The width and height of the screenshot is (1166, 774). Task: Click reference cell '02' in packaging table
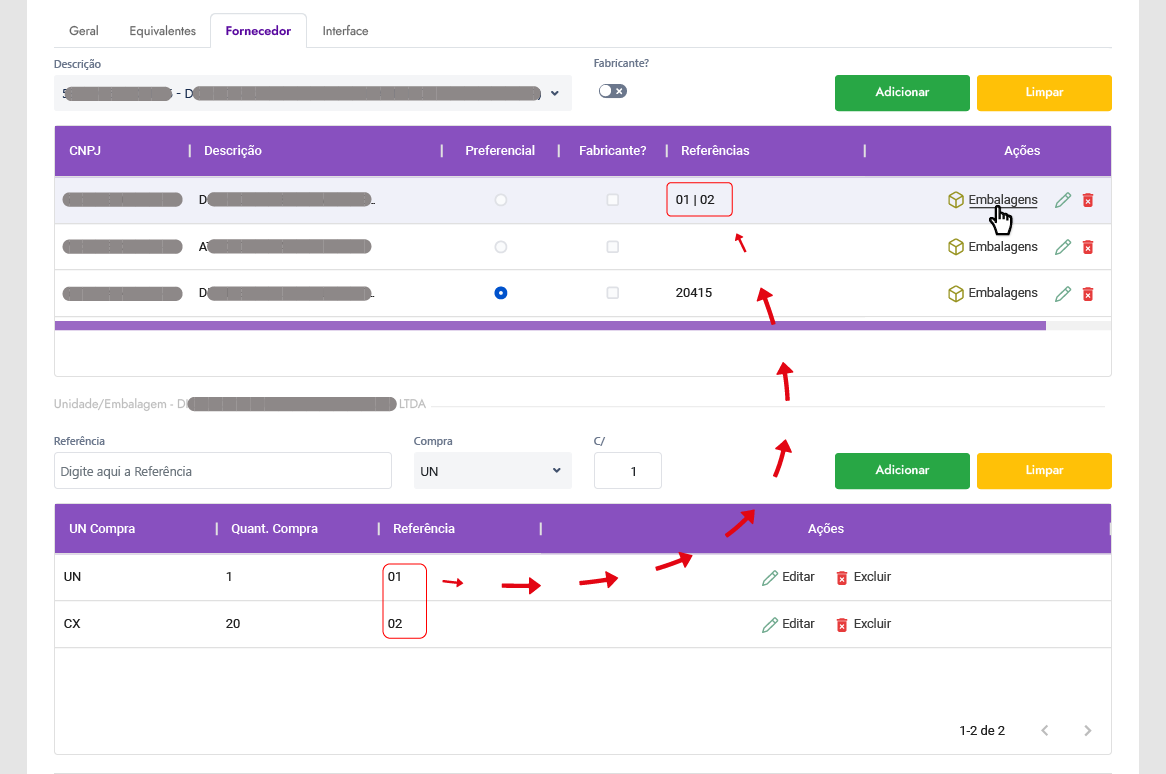[395, 624]
